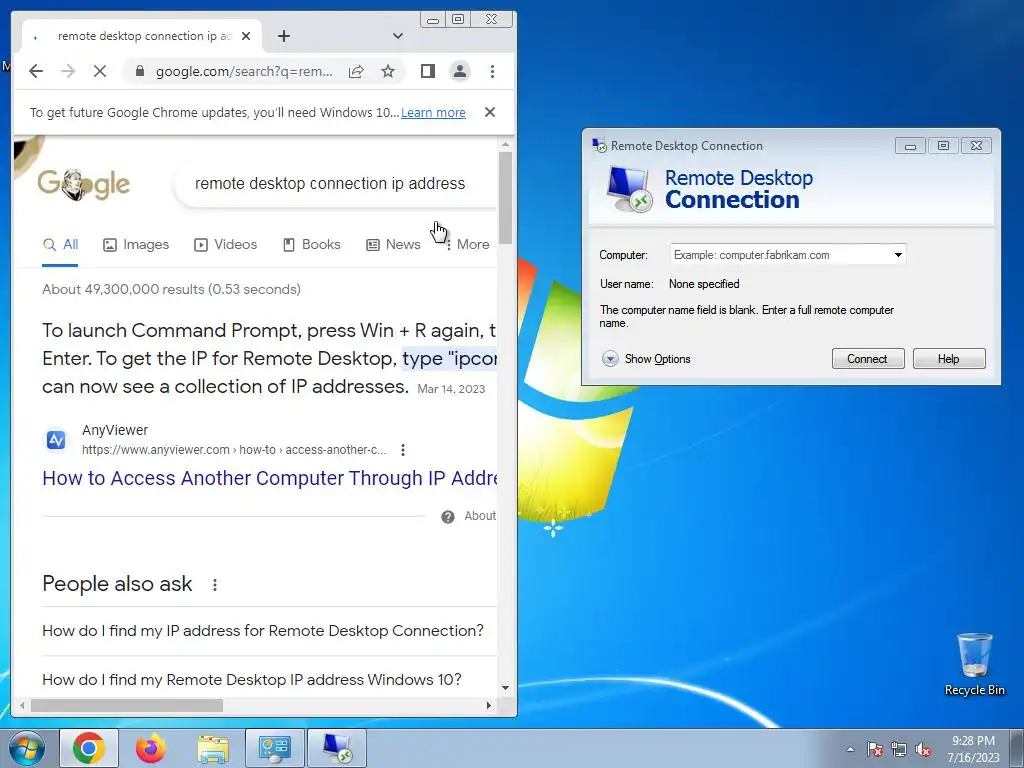The height and width of the screenshot is (768, 1024).
Task: Expand Show Options in Remote Desktop
Action: (646, 359)
